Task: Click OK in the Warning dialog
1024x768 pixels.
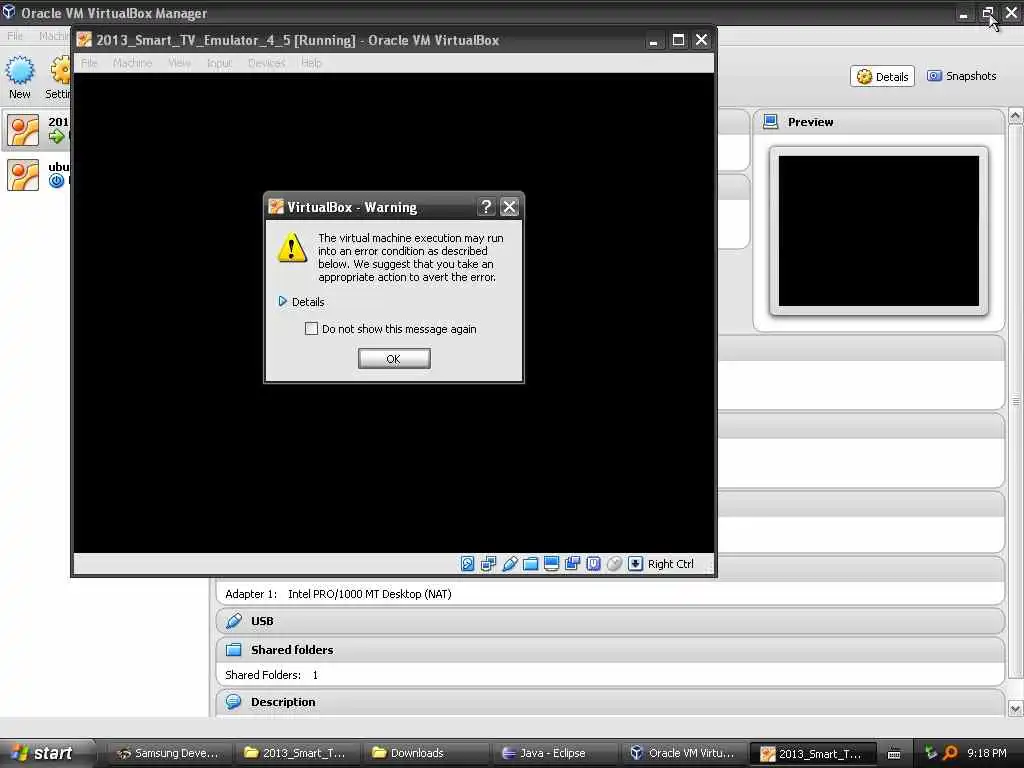Action: click(x=394, y=359)
